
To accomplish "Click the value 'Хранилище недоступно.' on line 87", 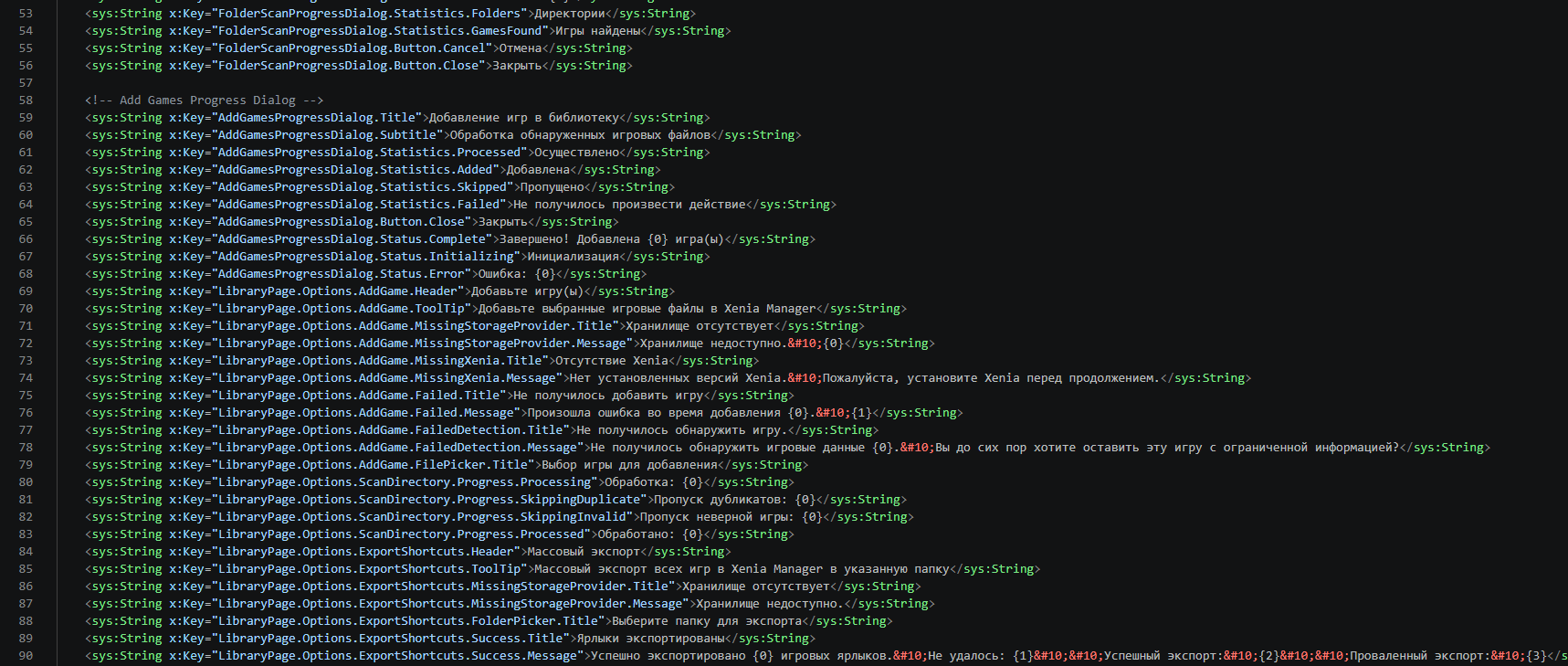I will click(771, 604).
